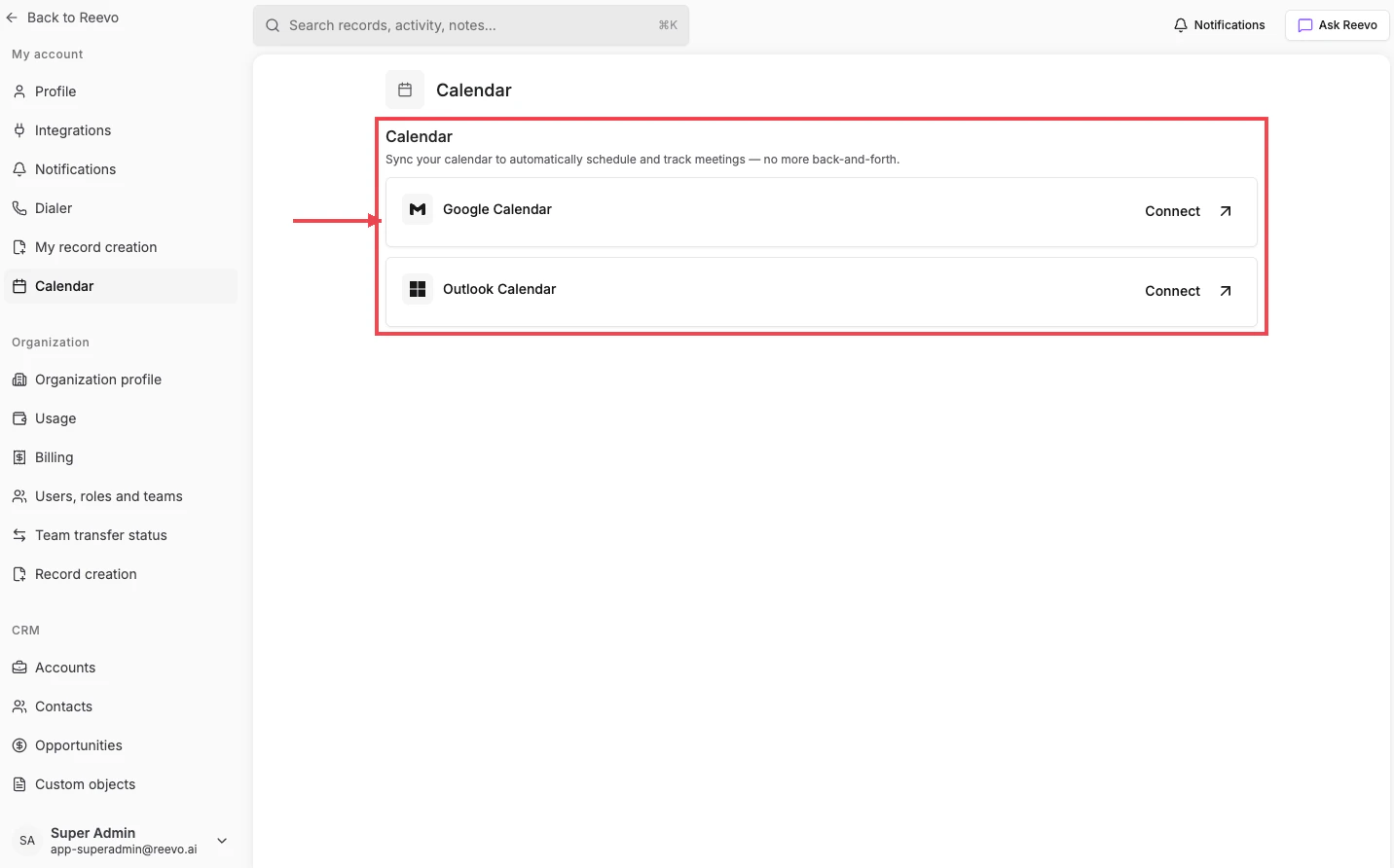Open the Profile settings page
Viewport: 1394px width, 868px height.
[121, 91]
